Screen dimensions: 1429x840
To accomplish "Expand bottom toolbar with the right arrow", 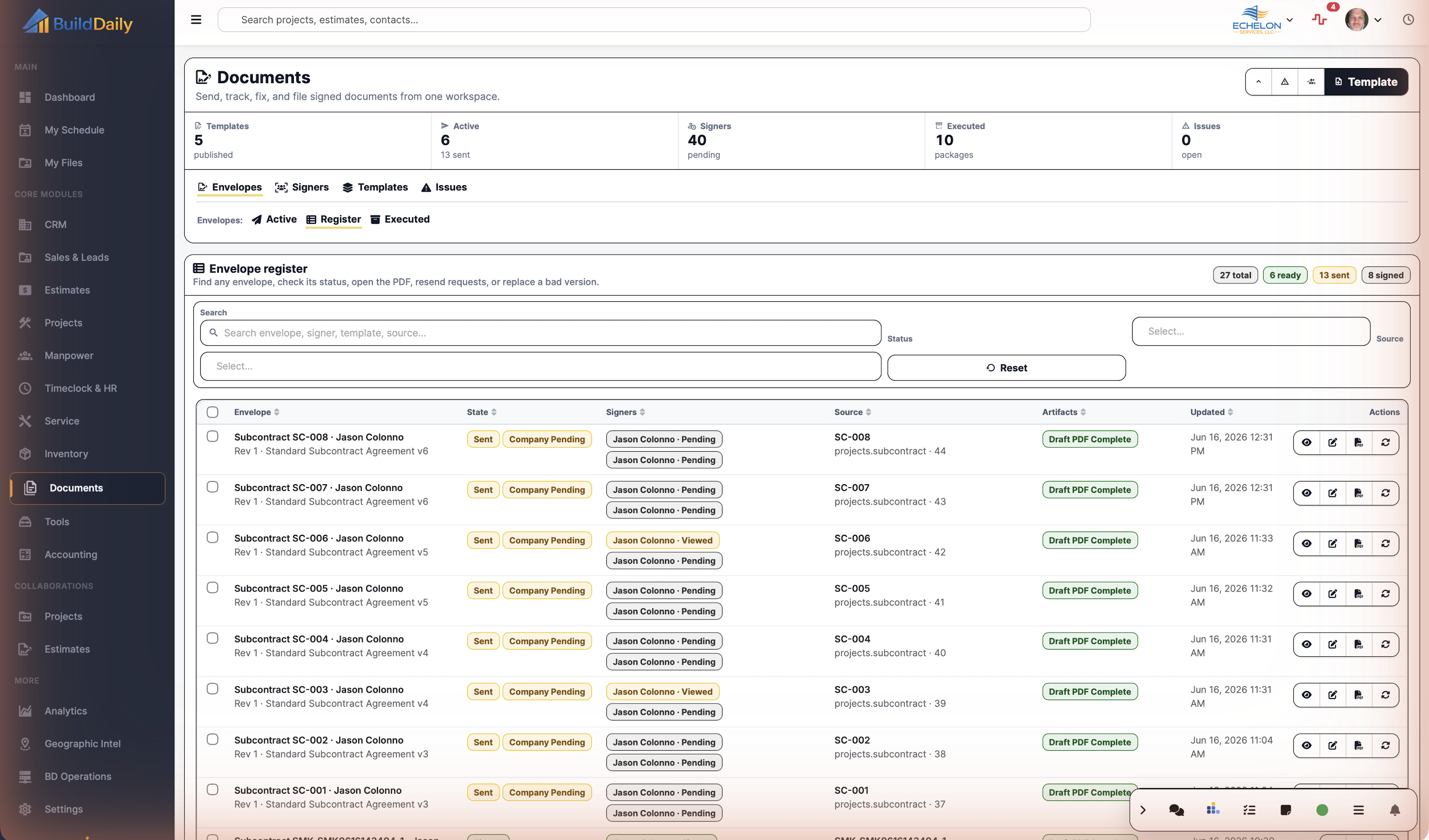I will 1143,810.
